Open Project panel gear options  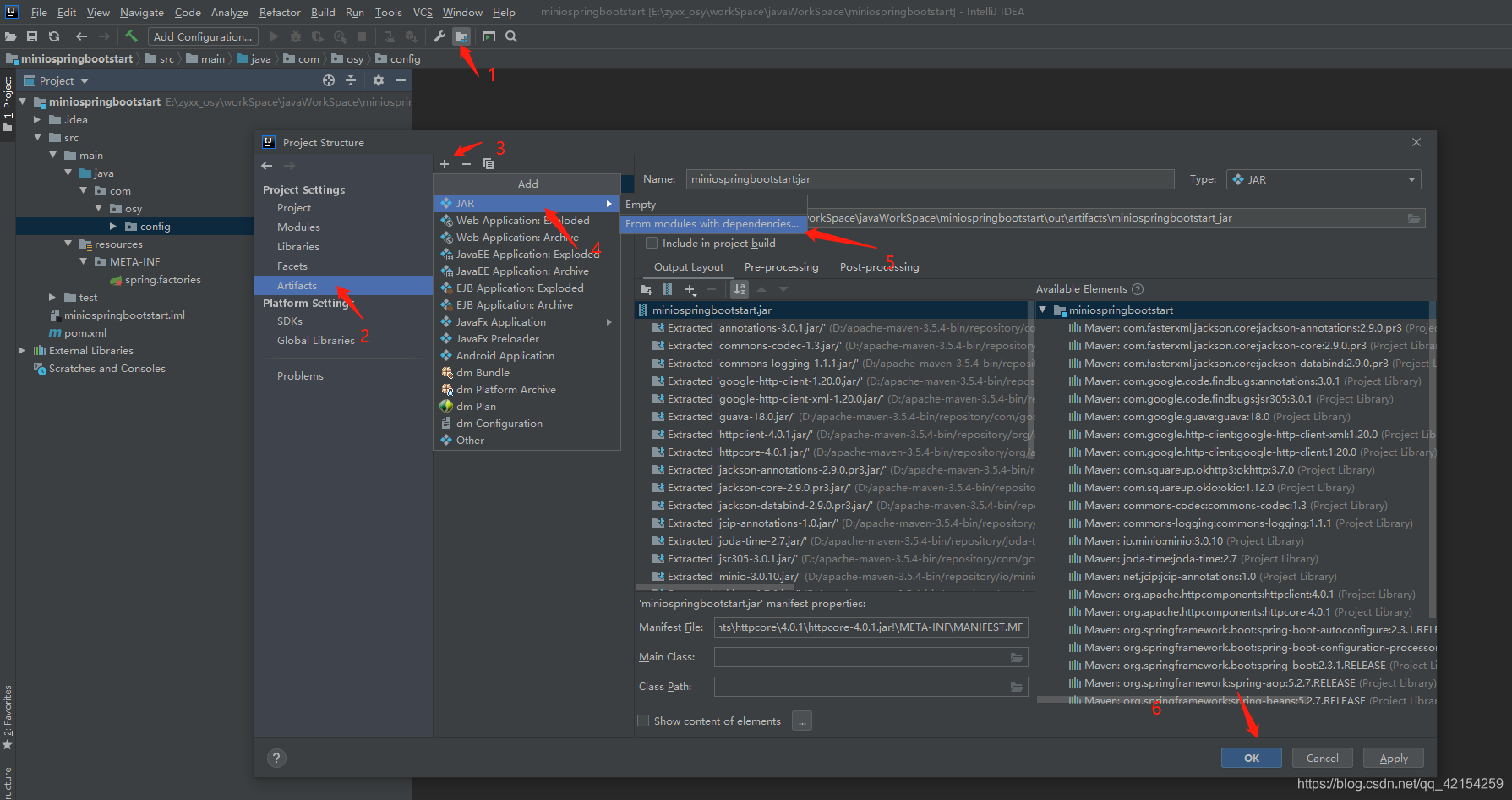point(379,80)
